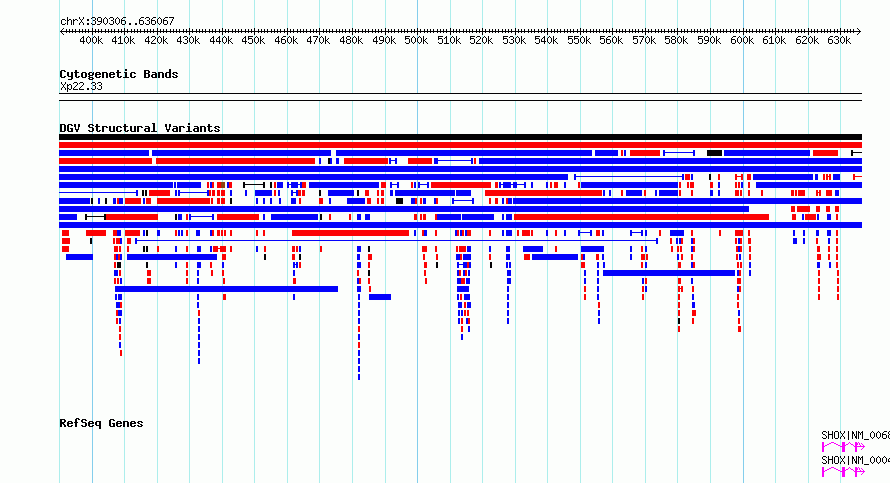Image resolution: width=890 pixels, height=483 pixels.
Task: Select long blue variant spanning 410k to 475k
Action: [x=226, y=289]
